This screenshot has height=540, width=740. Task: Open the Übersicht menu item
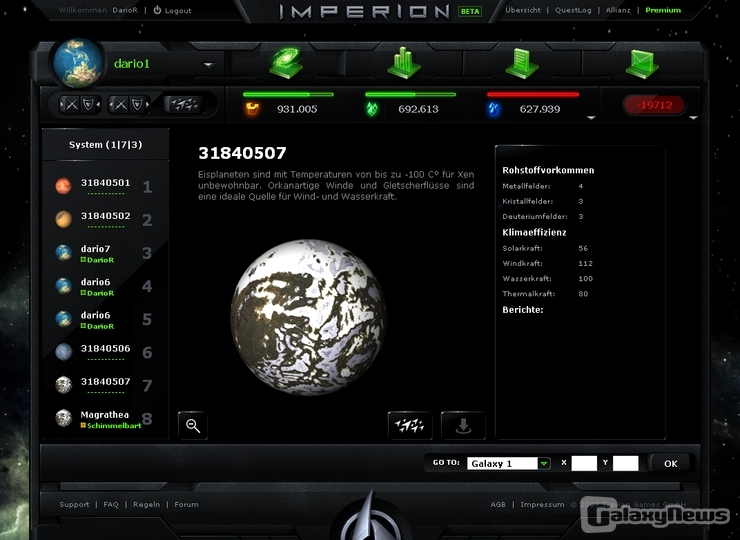523,10
